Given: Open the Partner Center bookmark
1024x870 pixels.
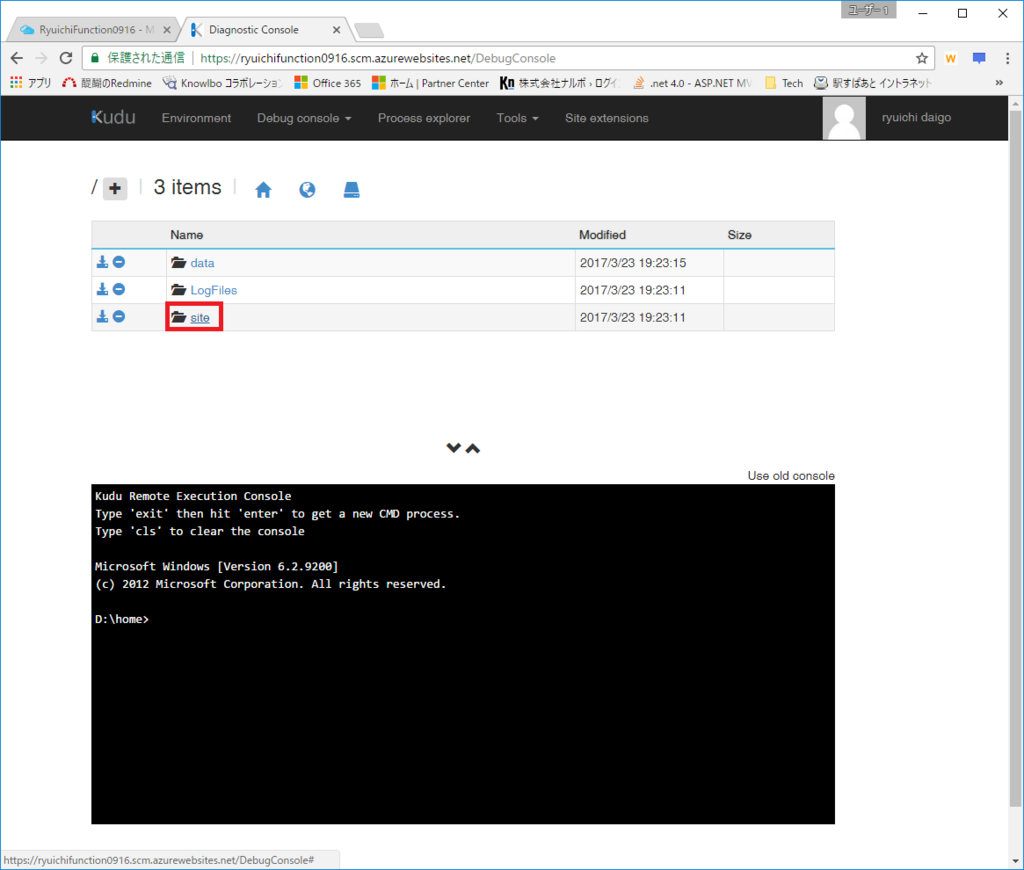Looking at the screenshot, I should [430, 83].
